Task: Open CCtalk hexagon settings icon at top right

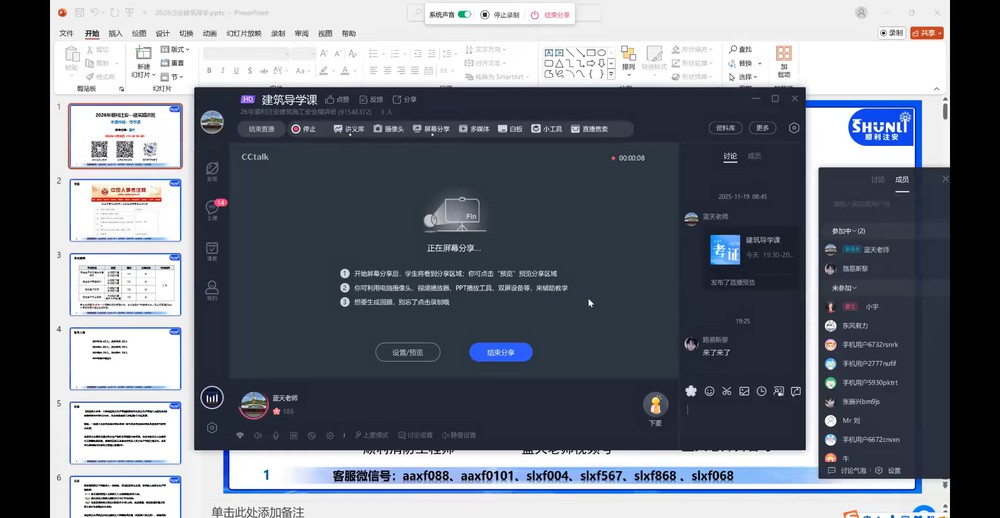Action: click(x=794, y=128)
